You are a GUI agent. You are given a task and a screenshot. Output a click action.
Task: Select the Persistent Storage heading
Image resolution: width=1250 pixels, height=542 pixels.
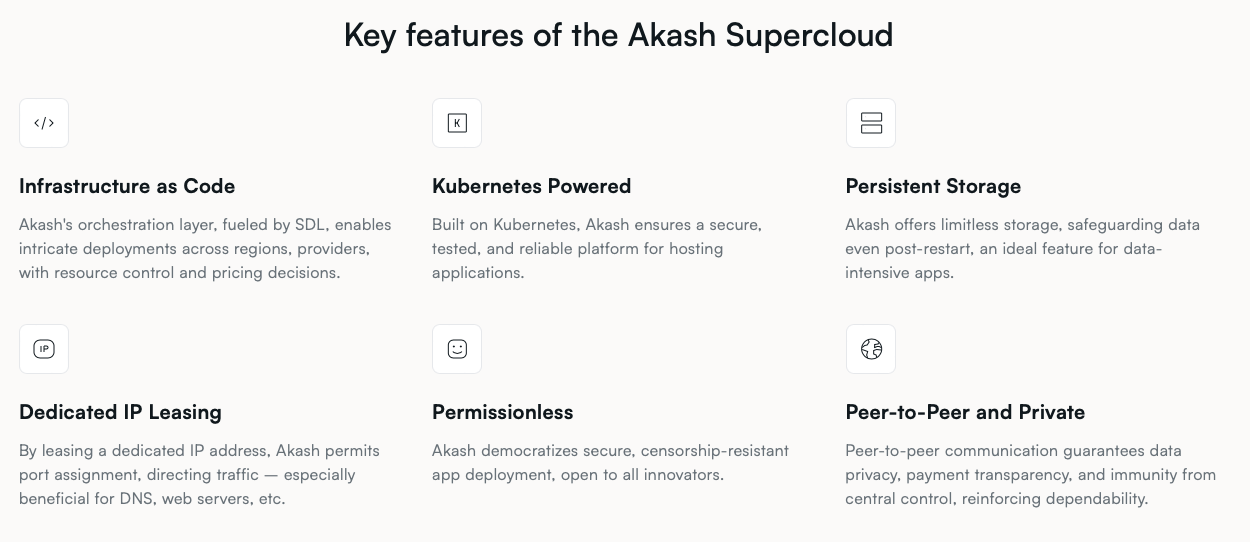coord(933,186)
